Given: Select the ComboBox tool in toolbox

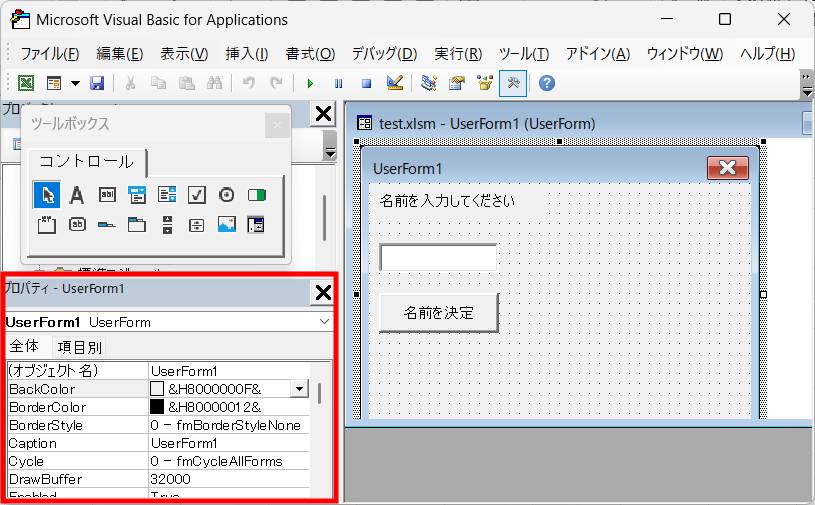Looking at the screenshot, I should [137, 195].
